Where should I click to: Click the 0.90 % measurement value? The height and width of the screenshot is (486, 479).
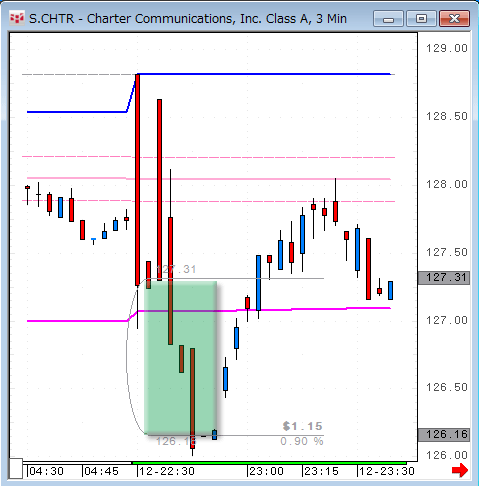(x=302, y=441)
